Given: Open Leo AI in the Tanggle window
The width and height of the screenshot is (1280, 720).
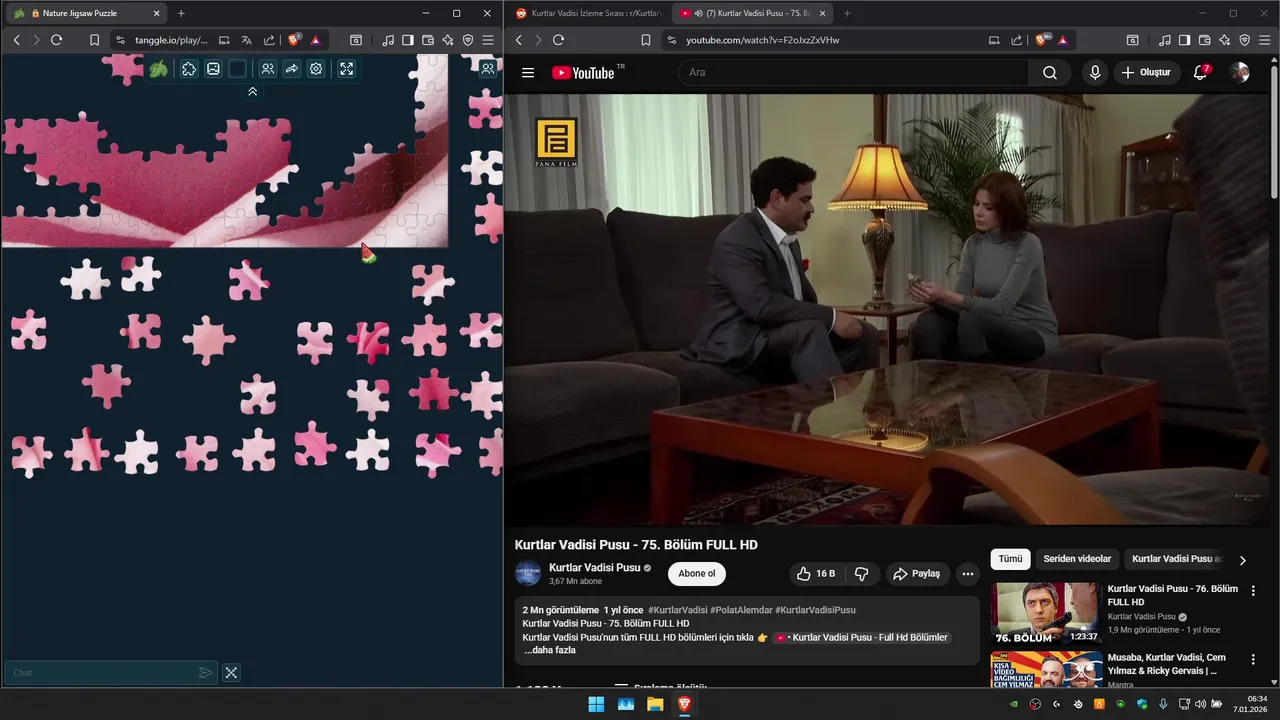Looking at the screenshot, I should point(448,40).
